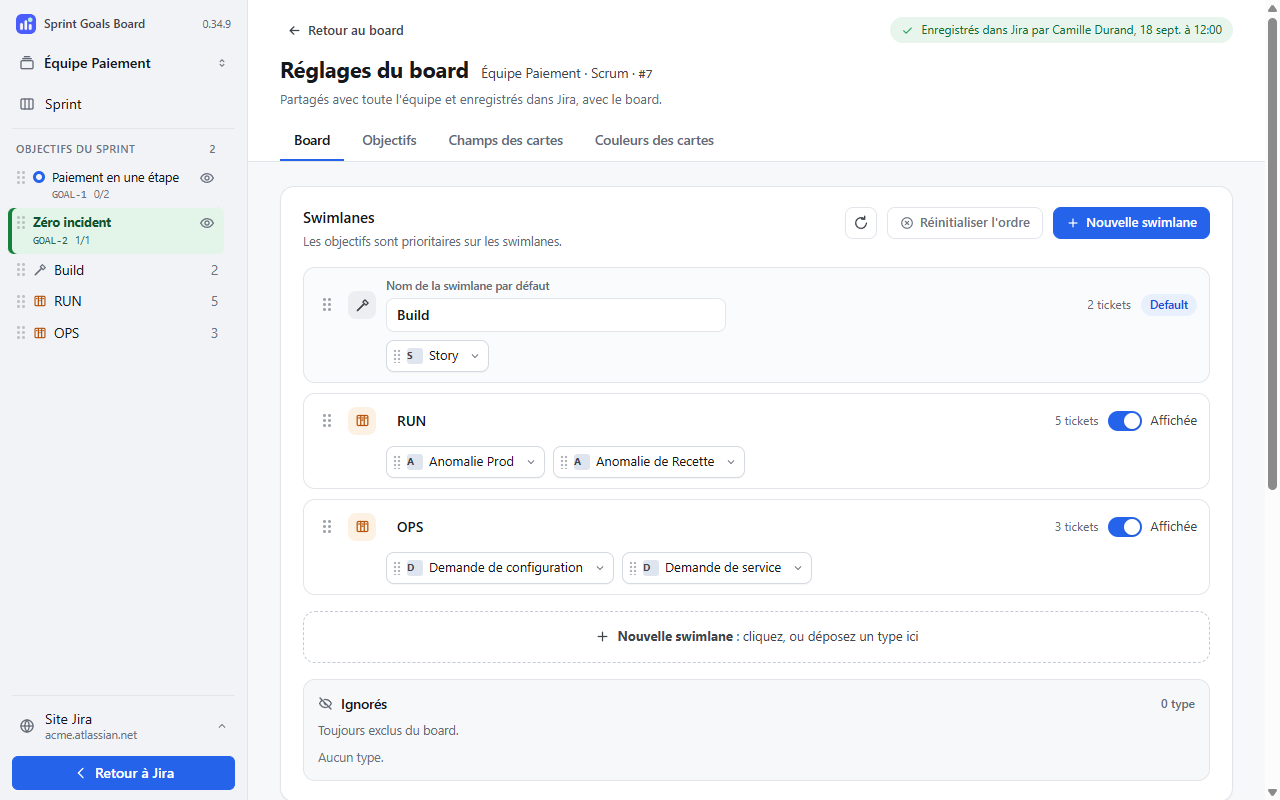The image size is (1280, 800).
Task: Click the dashed Nouvelle swimlane drop zone
Action: [x=756, y=637]
